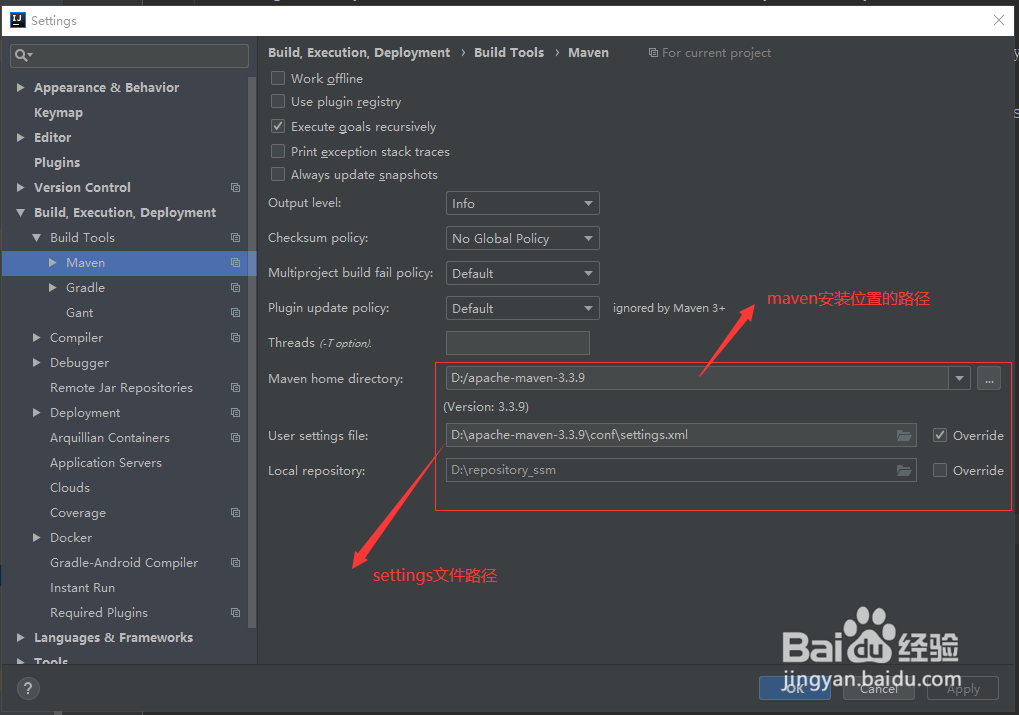Click project-level icon on Gant row

click(235, 313)
